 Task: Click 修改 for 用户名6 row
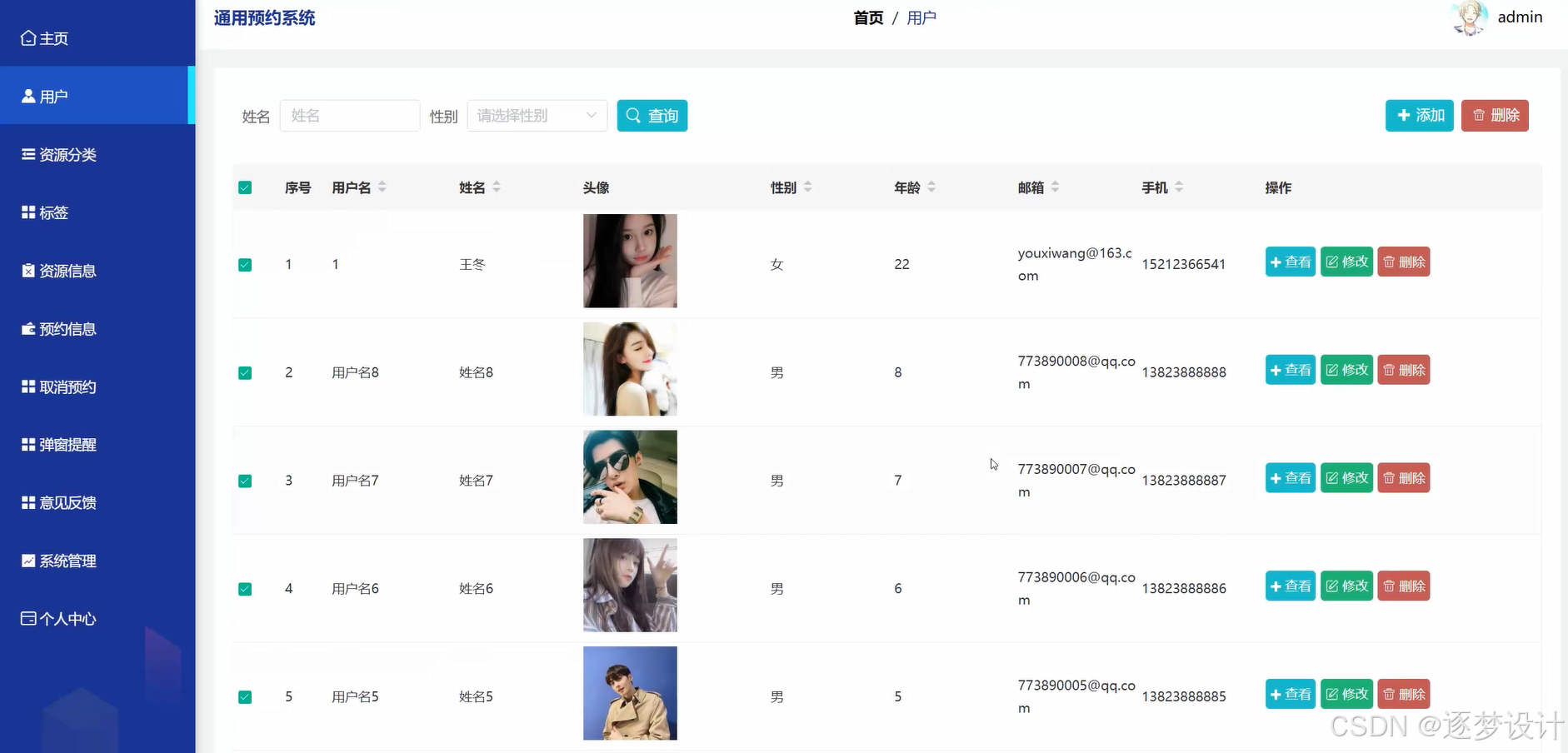pyautogui.click(x=1346, y=586)
